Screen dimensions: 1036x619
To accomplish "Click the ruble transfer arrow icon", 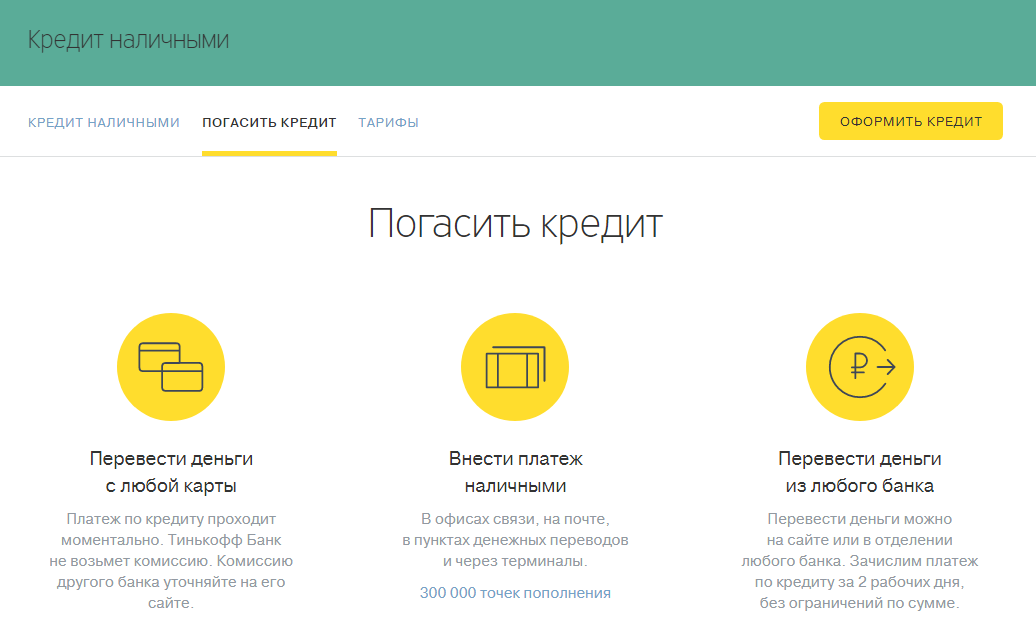I will coord(859,367).
